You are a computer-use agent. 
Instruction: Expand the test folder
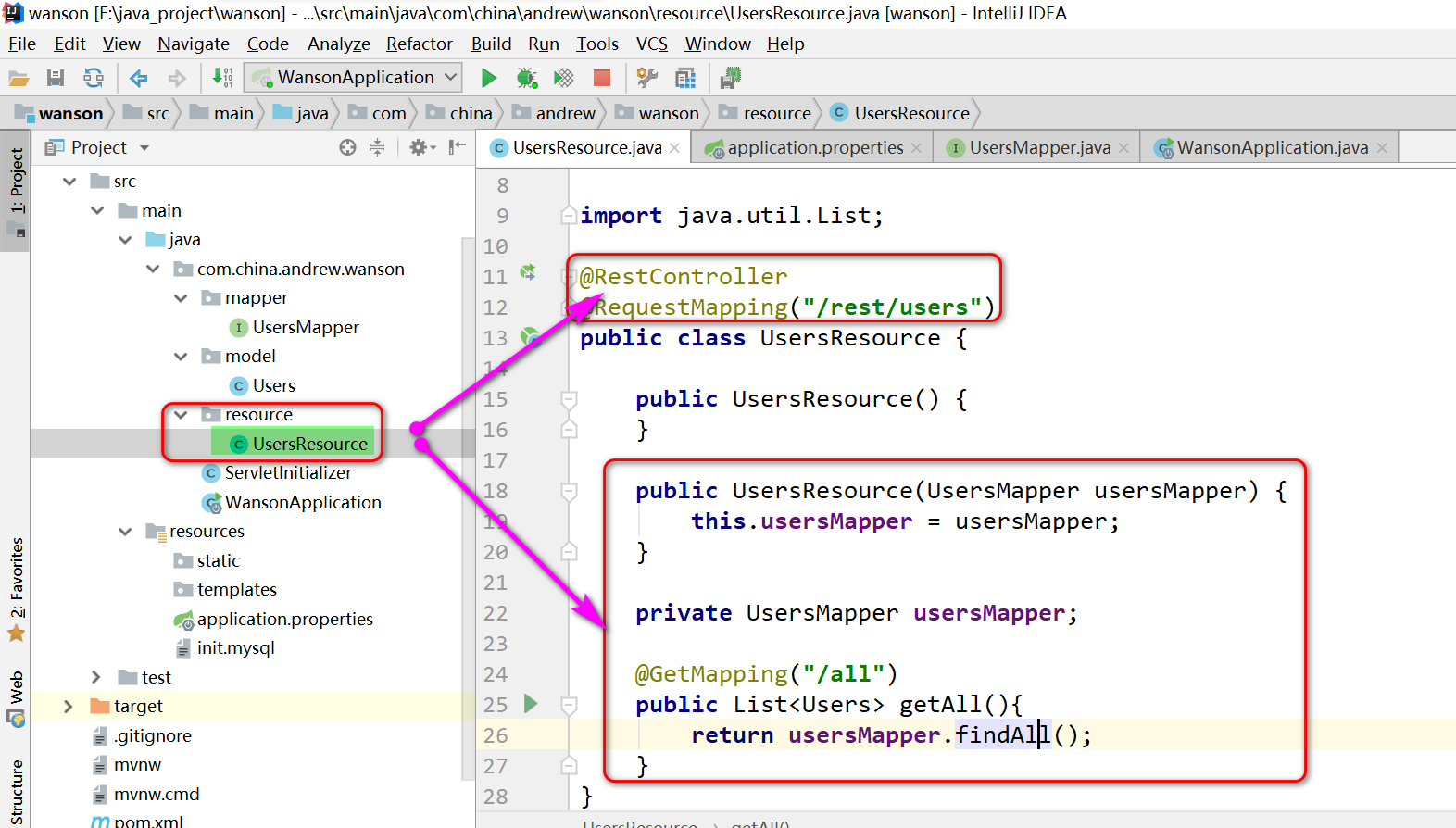pos(96,678)
